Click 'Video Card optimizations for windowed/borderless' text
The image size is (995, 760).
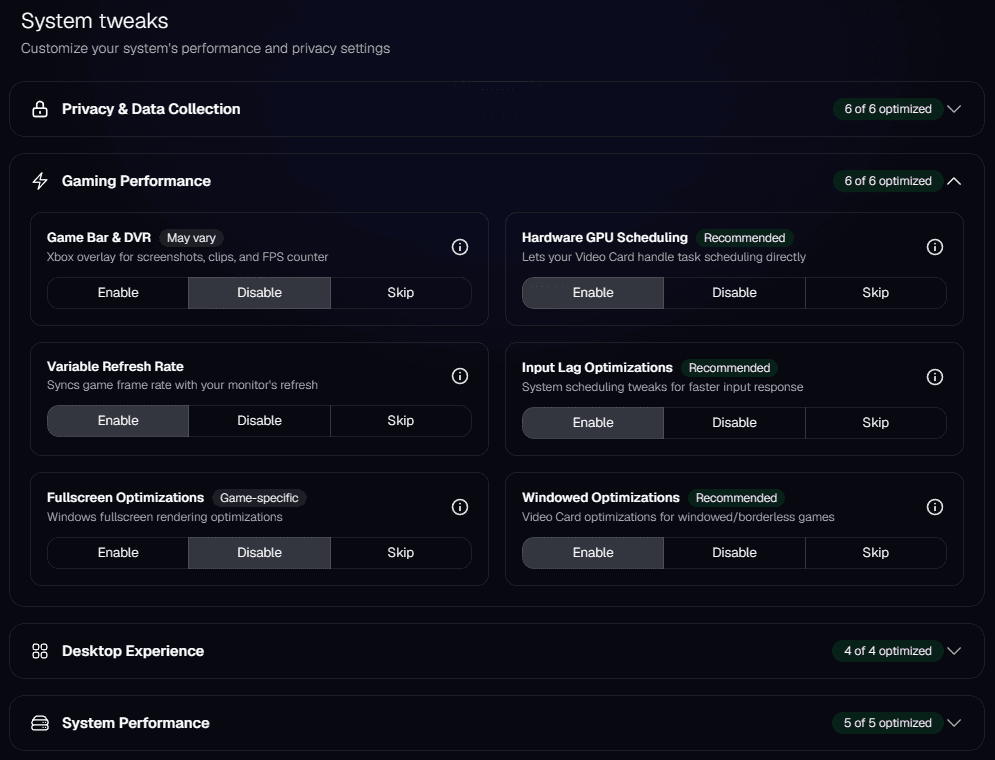tap(678, 517)
